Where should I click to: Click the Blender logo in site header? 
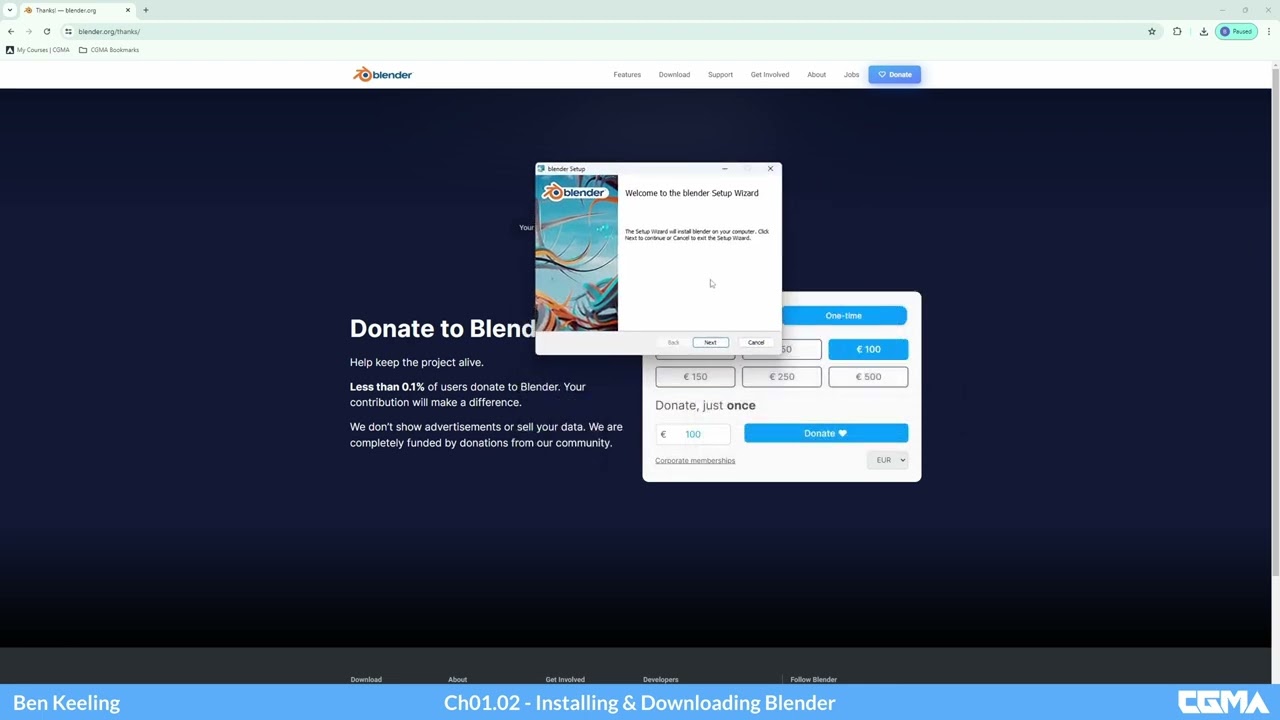click(x=382, y=74)
